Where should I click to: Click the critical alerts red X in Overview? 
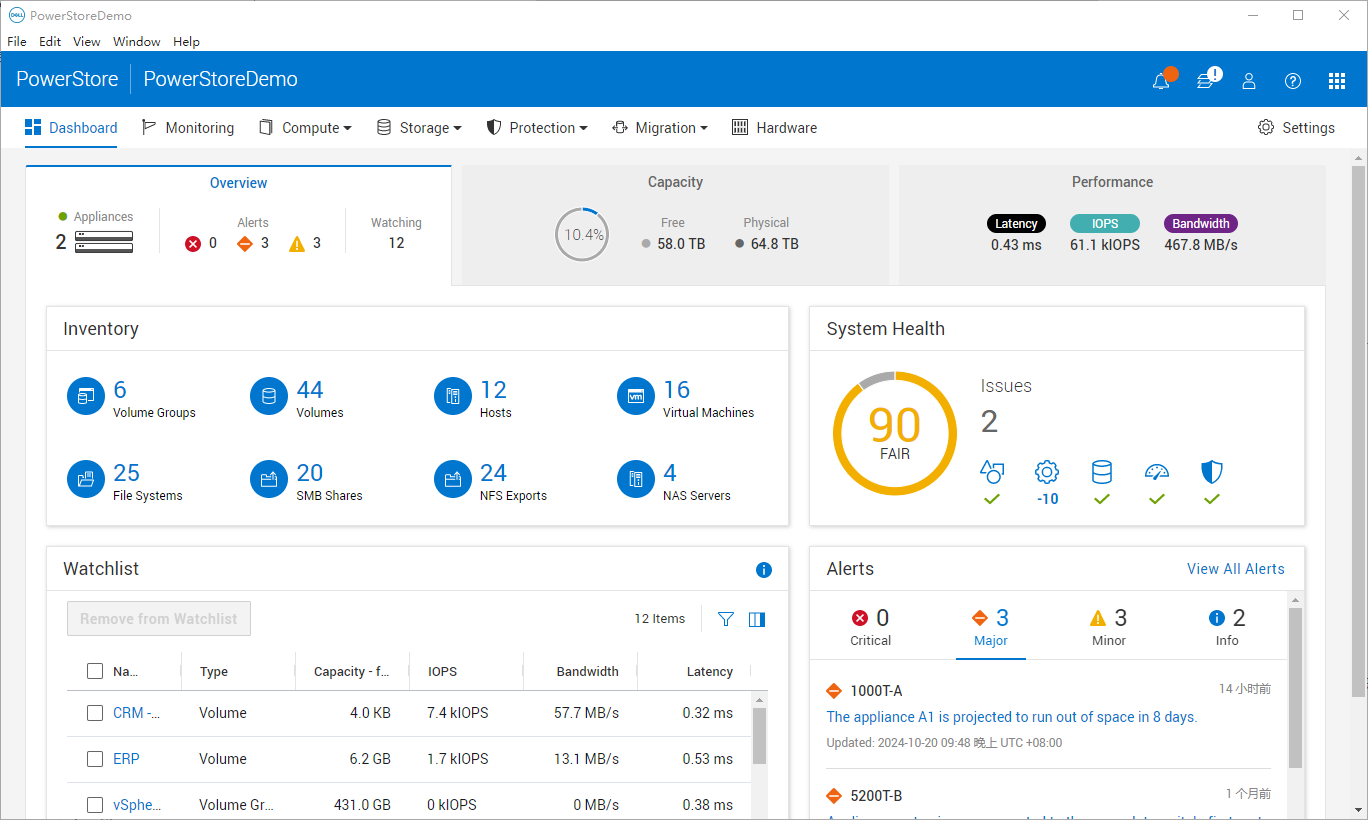[193, 244]
